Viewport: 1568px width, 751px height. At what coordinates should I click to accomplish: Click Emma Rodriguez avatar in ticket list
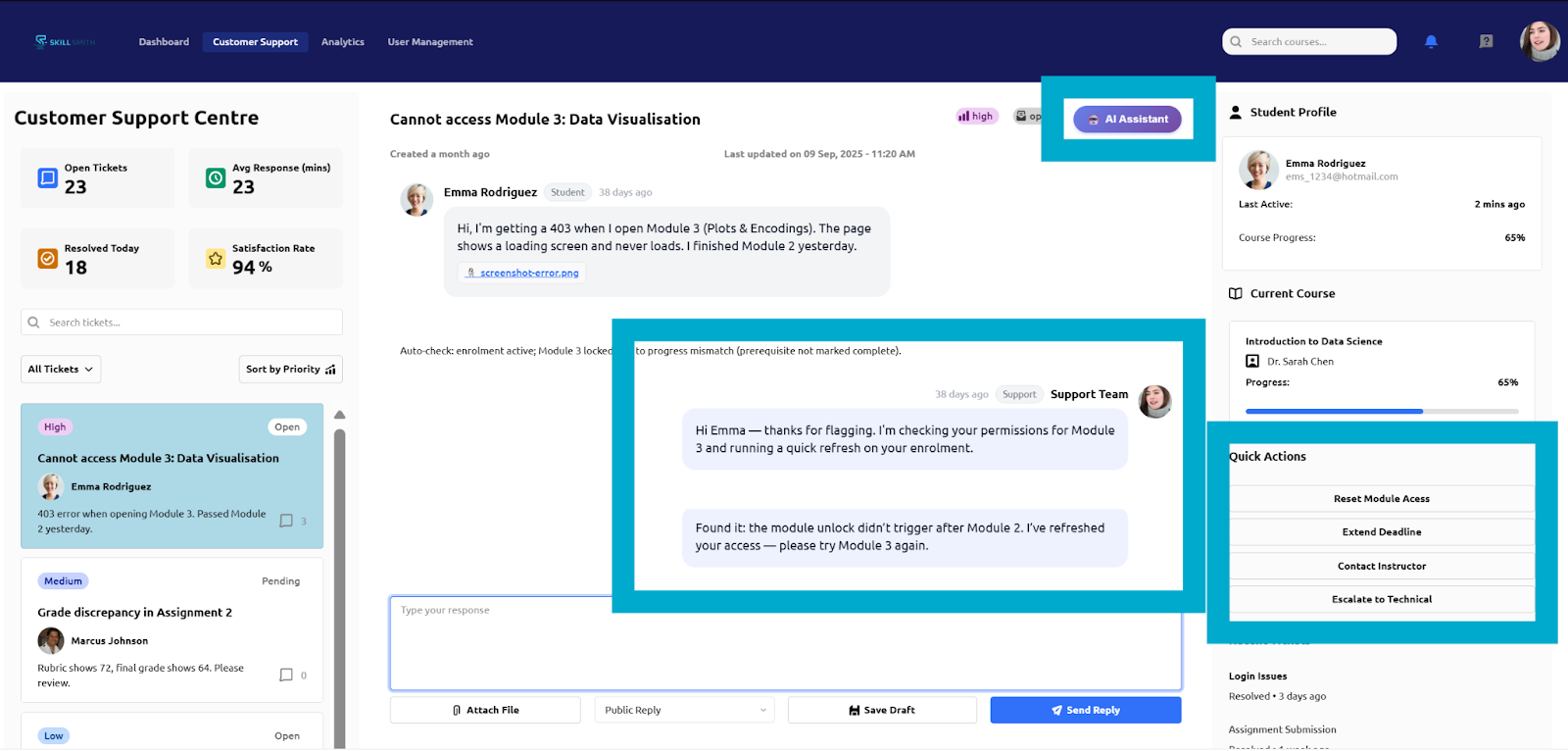51,486
